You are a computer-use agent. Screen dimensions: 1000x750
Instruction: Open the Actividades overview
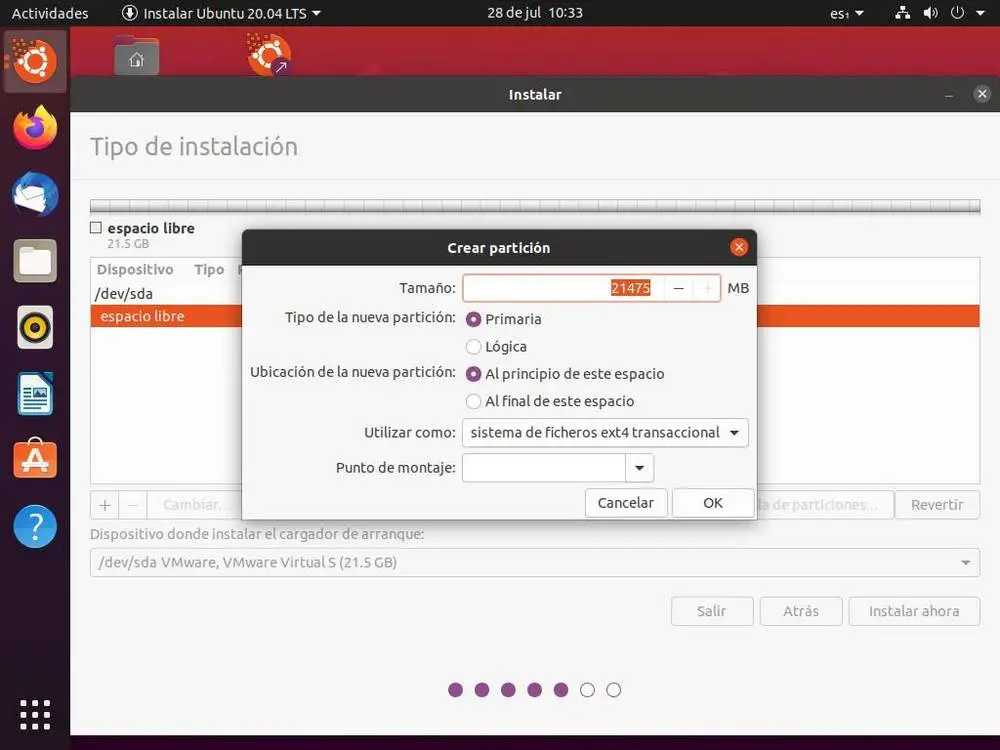tap(50, 13)
